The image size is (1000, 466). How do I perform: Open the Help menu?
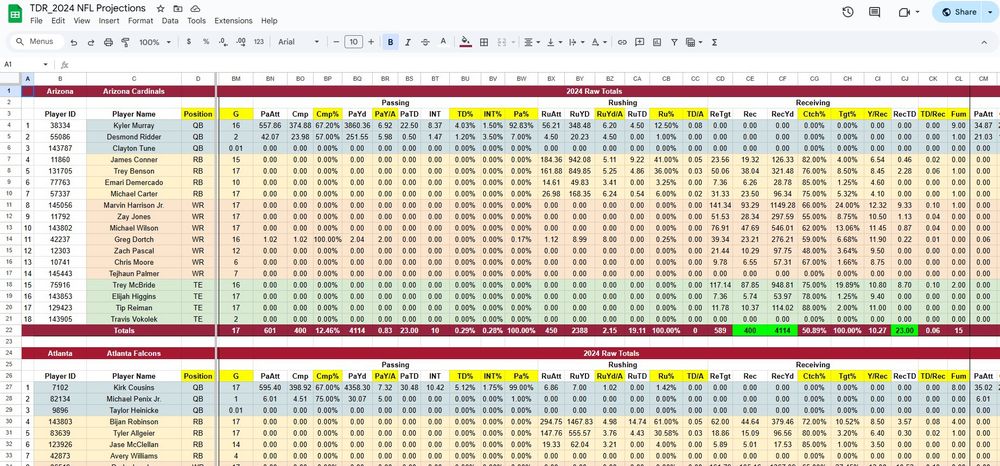[x=269, y=20]
